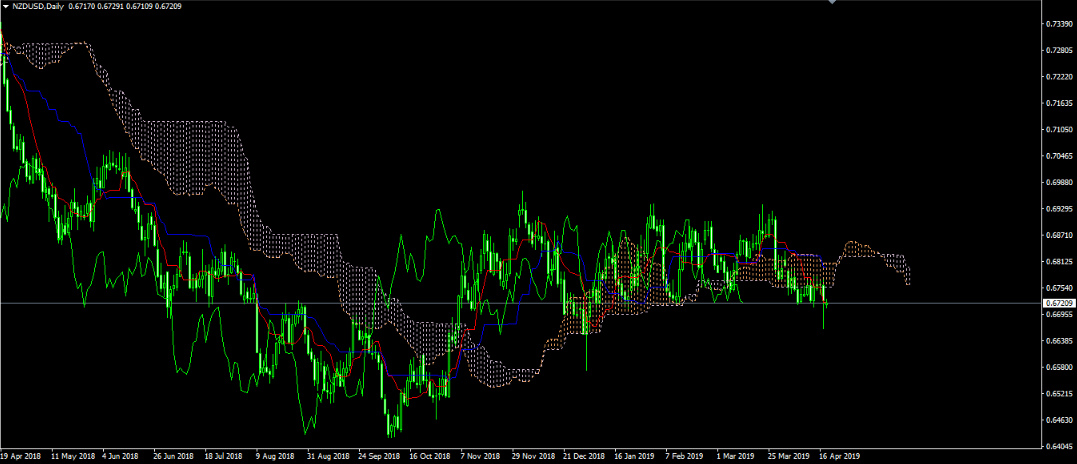Select the 29 Nov 2018 date label
The width and height of the screenshot is (1077, 464).
533,455
